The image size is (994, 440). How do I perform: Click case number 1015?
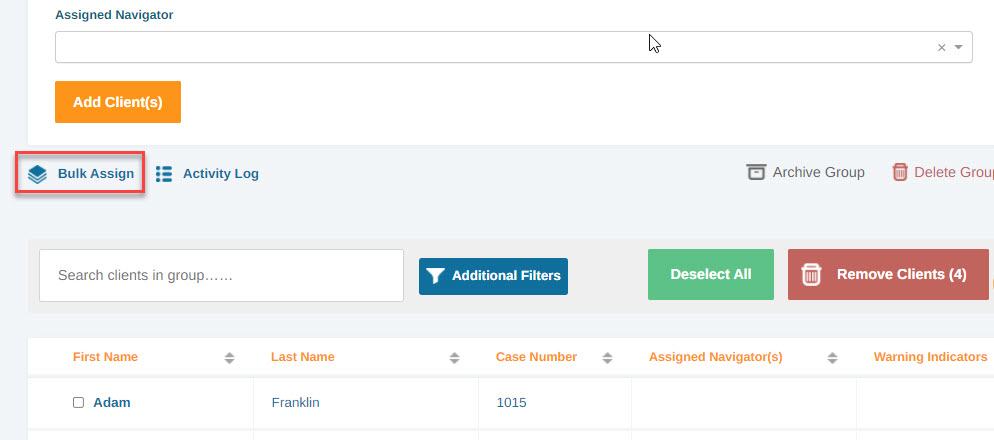[511, 403]
